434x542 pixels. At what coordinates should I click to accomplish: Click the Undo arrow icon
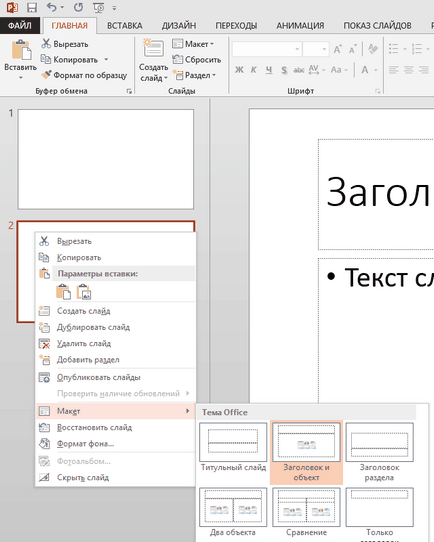pos(52,7)
